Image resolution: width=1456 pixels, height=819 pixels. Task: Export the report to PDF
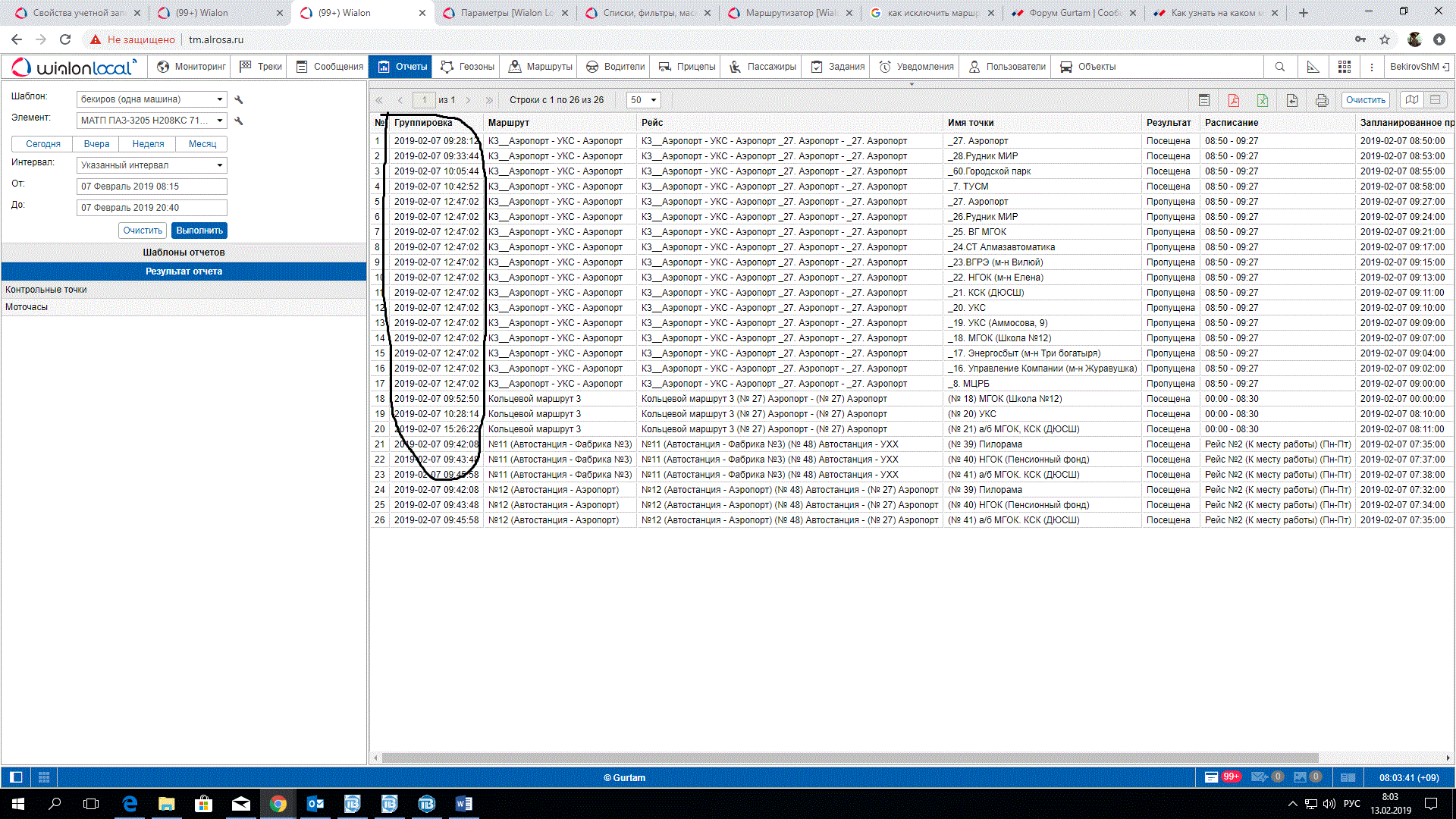coord(1233,100)
